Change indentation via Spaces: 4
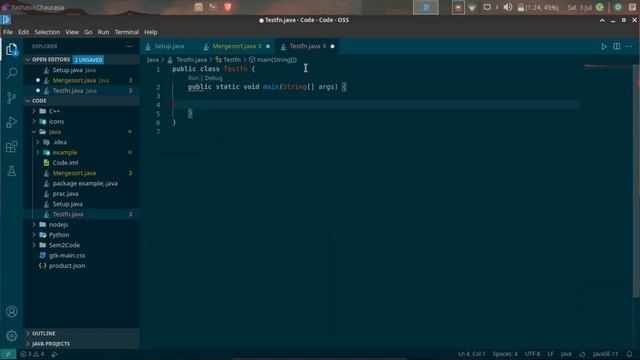 pyautogui.click(x=505, y=354)
